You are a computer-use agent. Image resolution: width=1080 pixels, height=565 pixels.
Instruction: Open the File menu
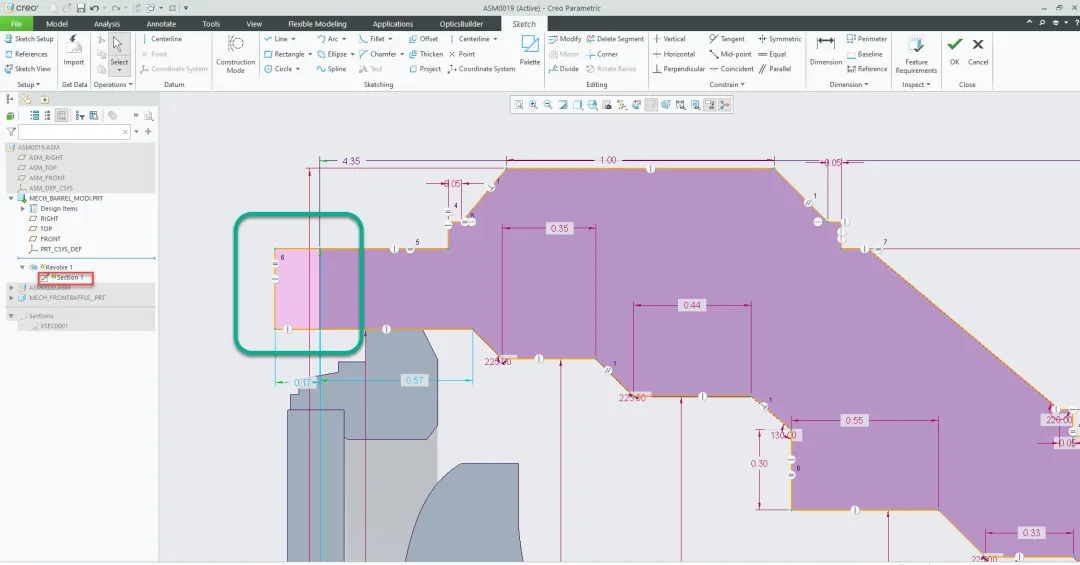tap(16, 24)
